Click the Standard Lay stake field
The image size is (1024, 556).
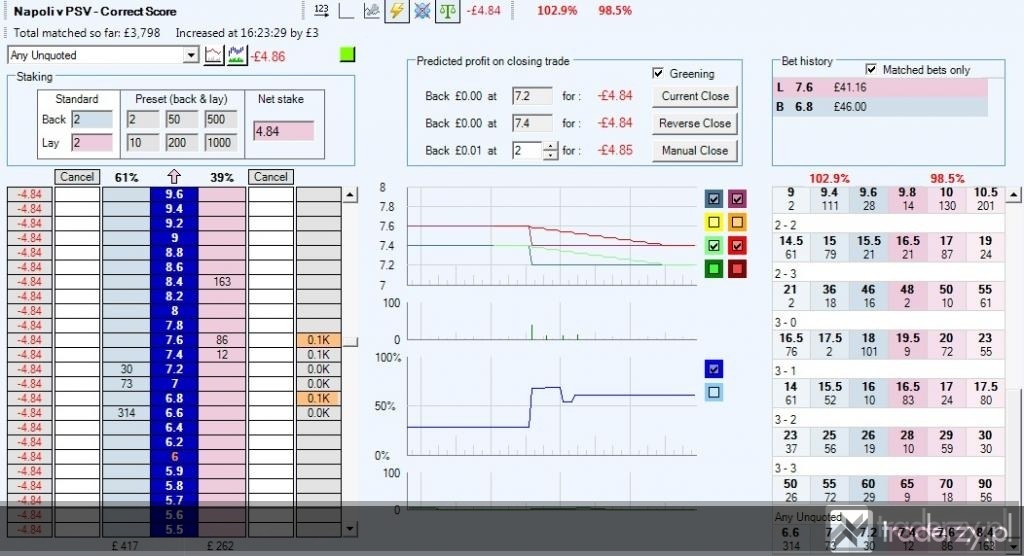[92, 142]
